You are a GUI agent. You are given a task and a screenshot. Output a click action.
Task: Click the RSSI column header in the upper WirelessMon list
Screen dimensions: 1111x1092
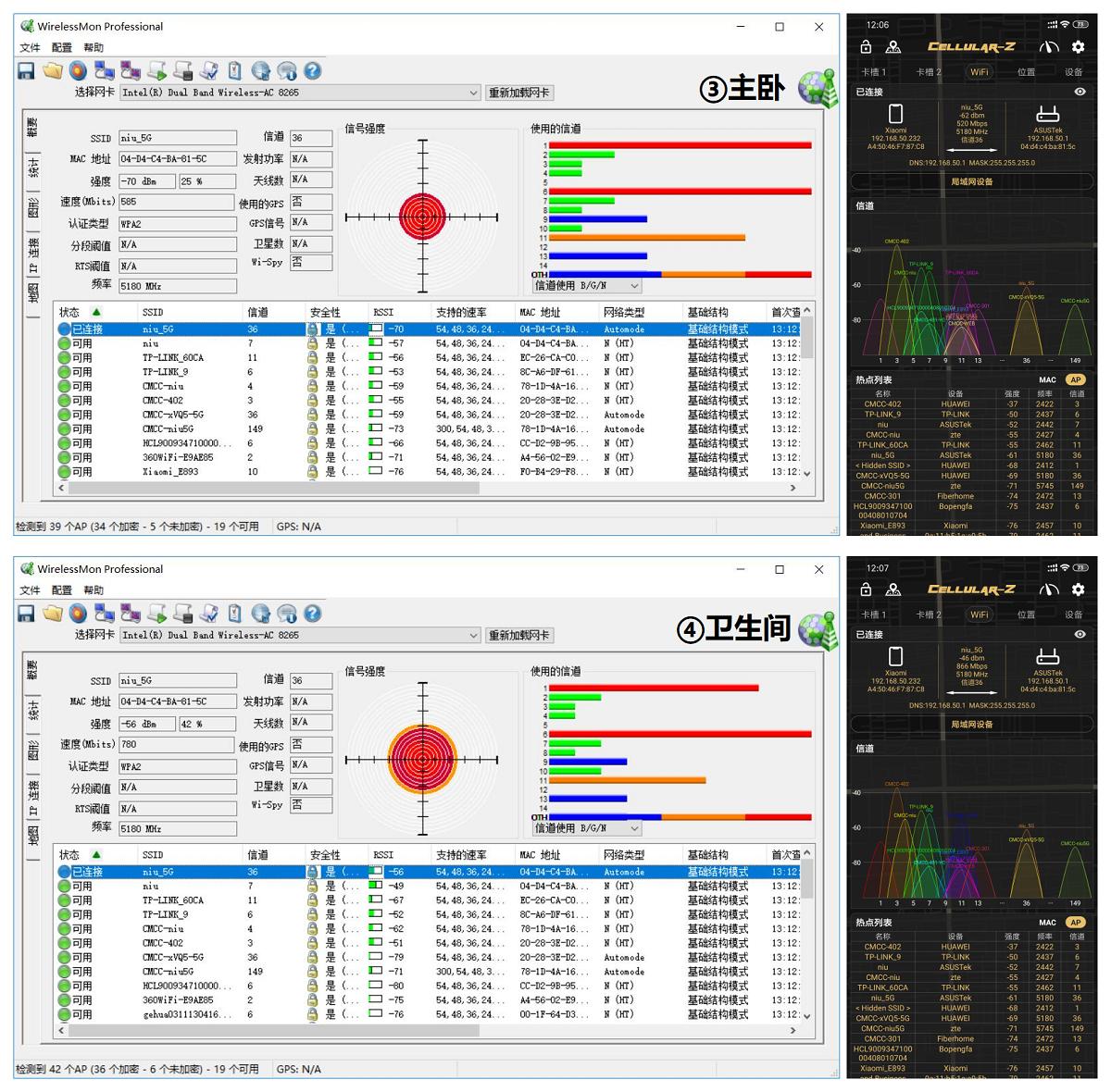click(399, 312)
